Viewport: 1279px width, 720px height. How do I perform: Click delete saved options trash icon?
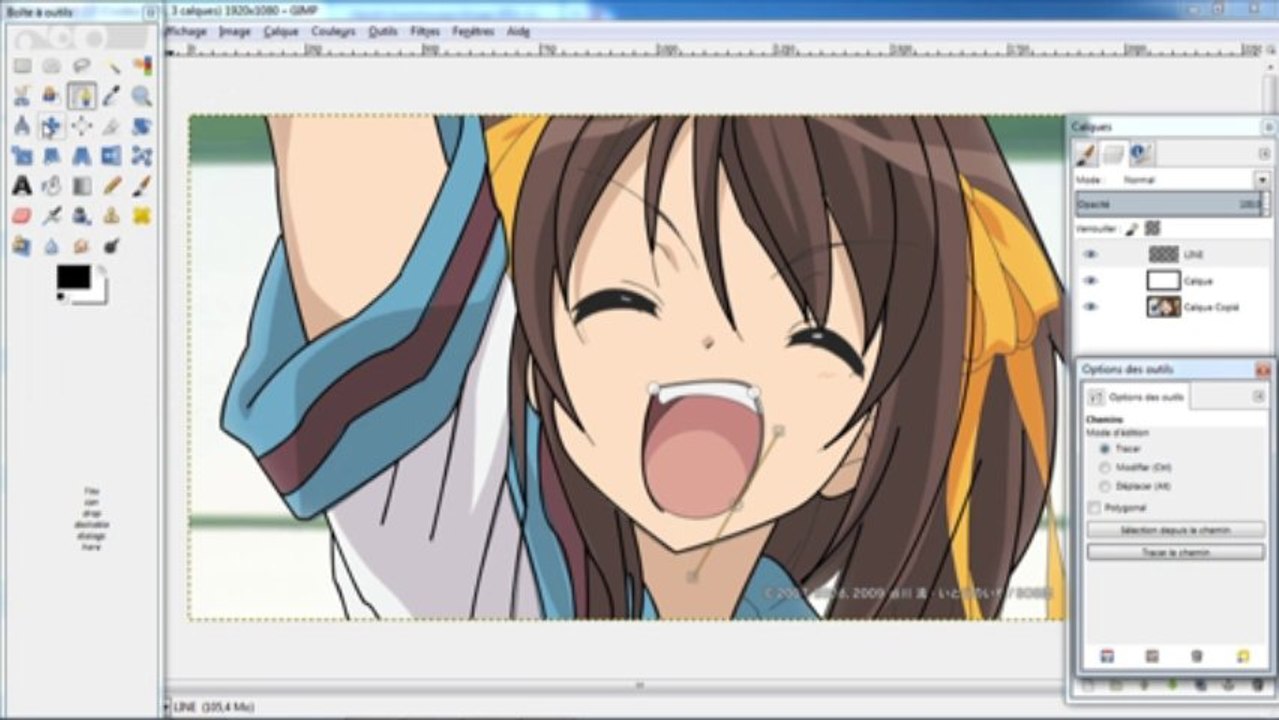1197,656
